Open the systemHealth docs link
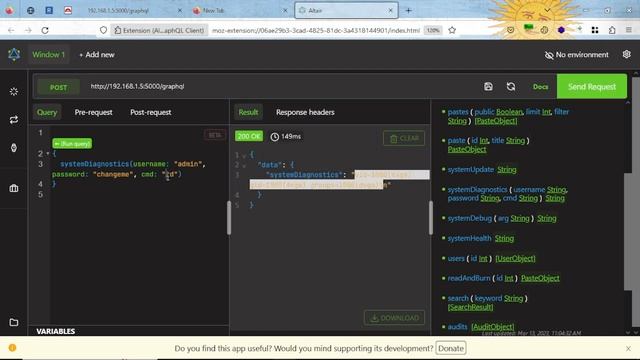The height and width of the screenshot is (360, 640). [469, 238]
